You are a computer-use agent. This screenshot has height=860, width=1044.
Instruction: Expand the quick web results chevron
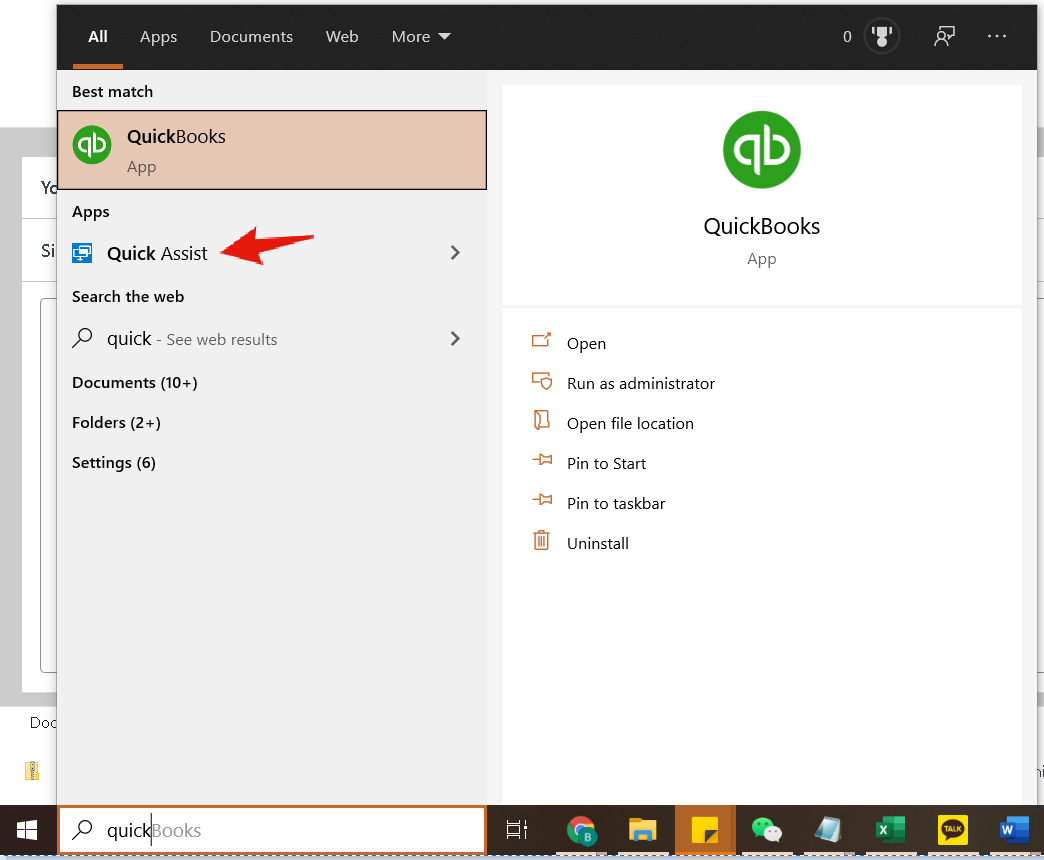(455, 339)
